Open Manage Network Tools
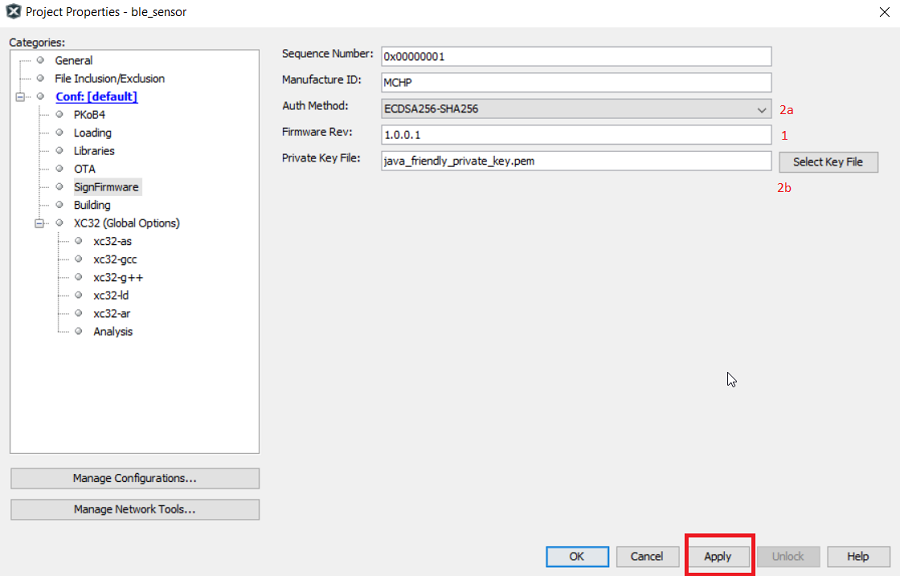Viewport: 900px width, 576px height. pos(134,510)
